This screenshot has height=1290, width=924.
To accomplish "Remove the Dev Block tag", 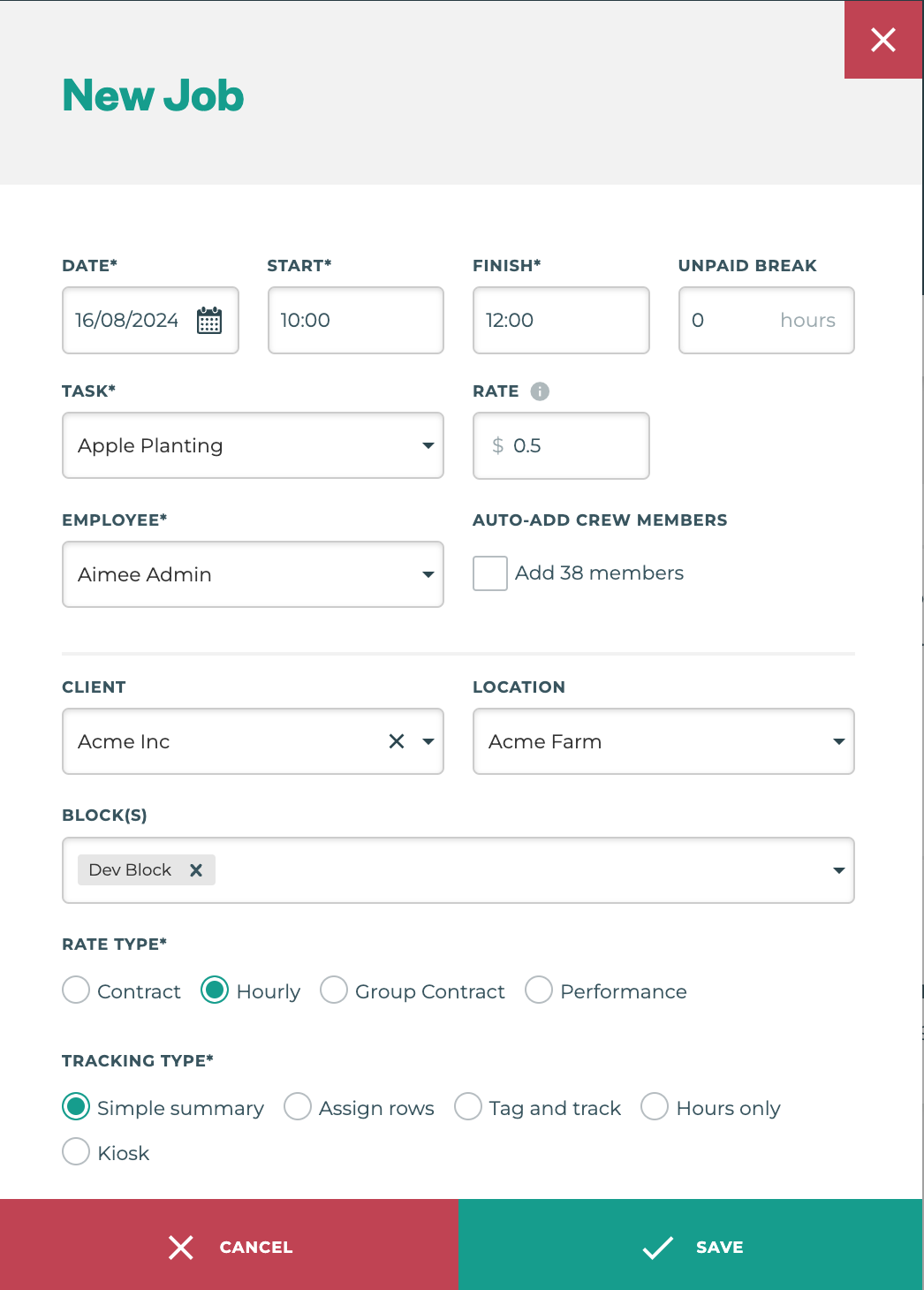I will [x=196, y=870].
